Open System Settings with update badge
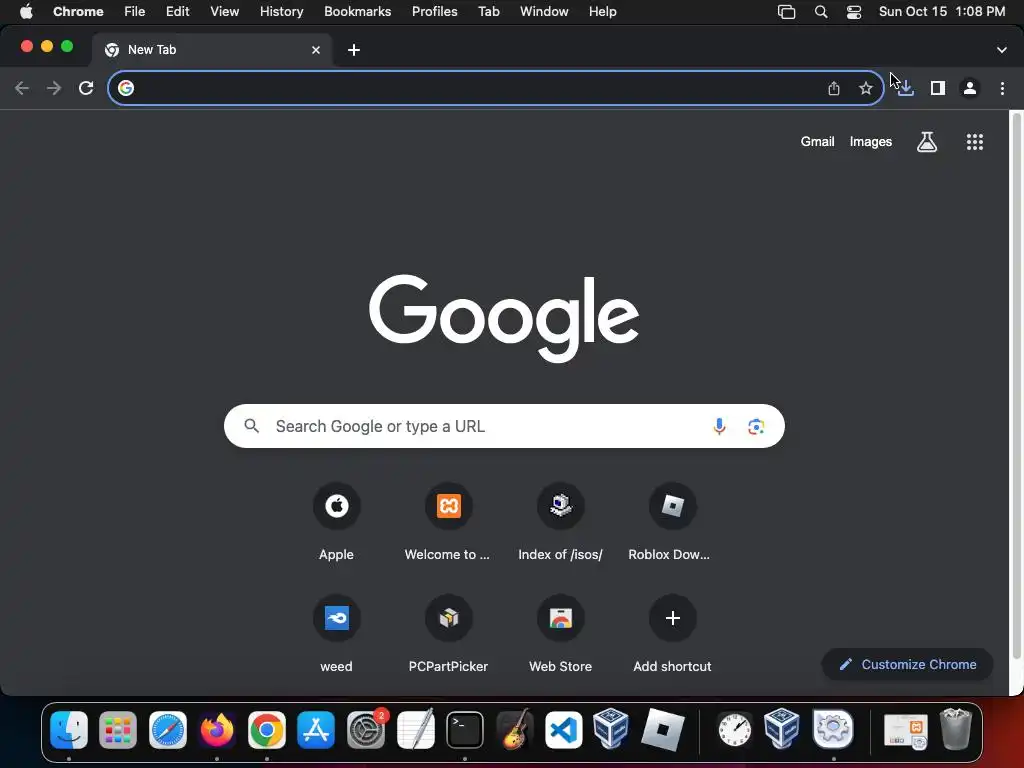This screenshot has width=1024, height=768. (366, 729)
